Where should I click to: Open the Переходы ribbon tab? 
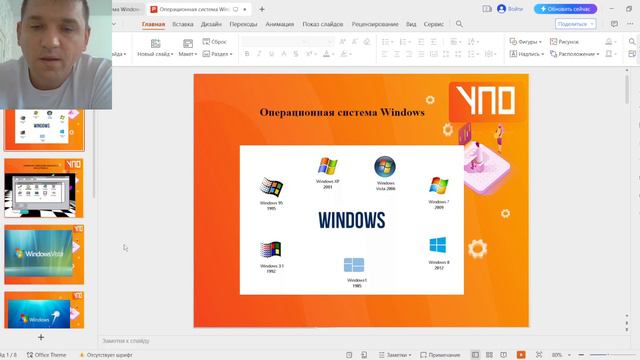coord(243,24)
